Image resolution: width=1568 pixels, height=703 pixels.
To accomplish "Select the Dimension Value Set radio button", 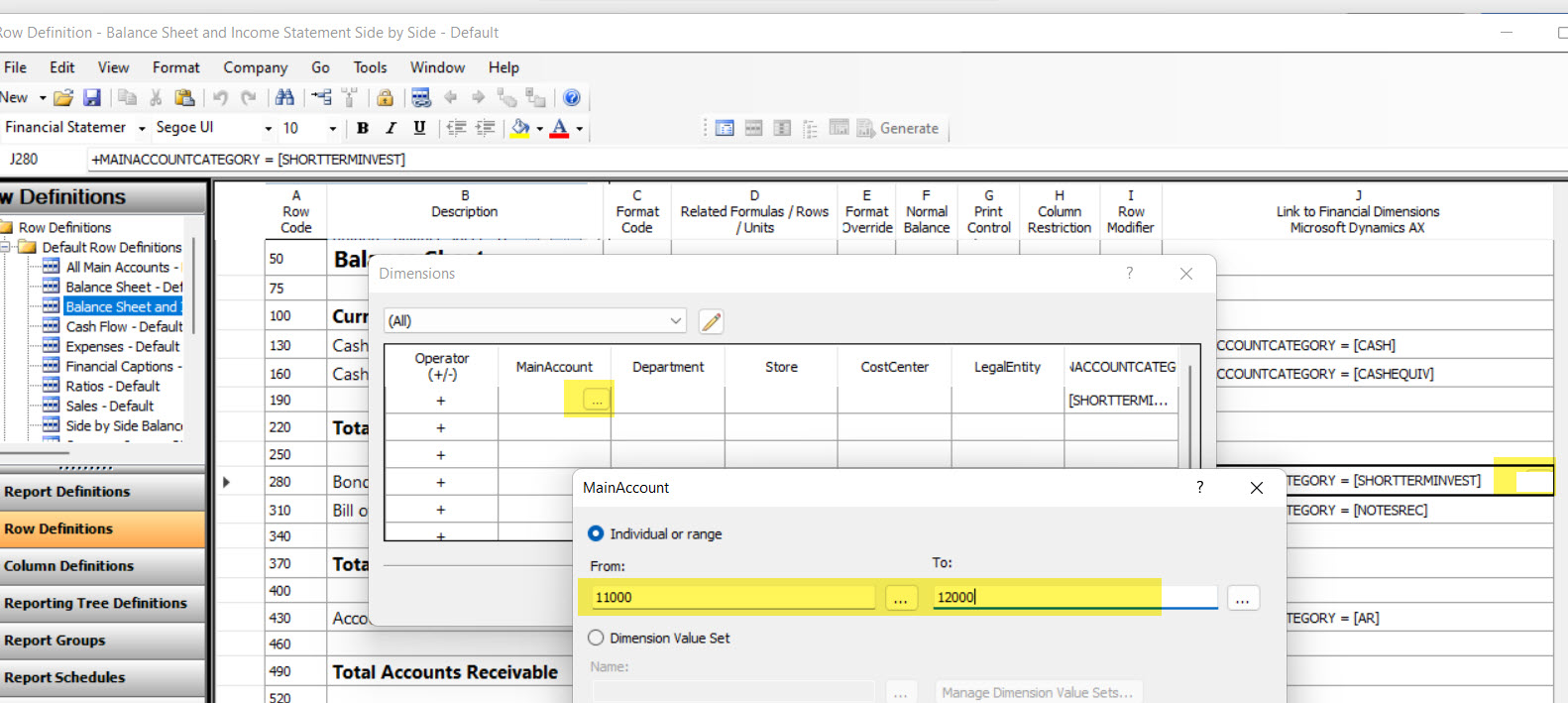I will 596,638.
